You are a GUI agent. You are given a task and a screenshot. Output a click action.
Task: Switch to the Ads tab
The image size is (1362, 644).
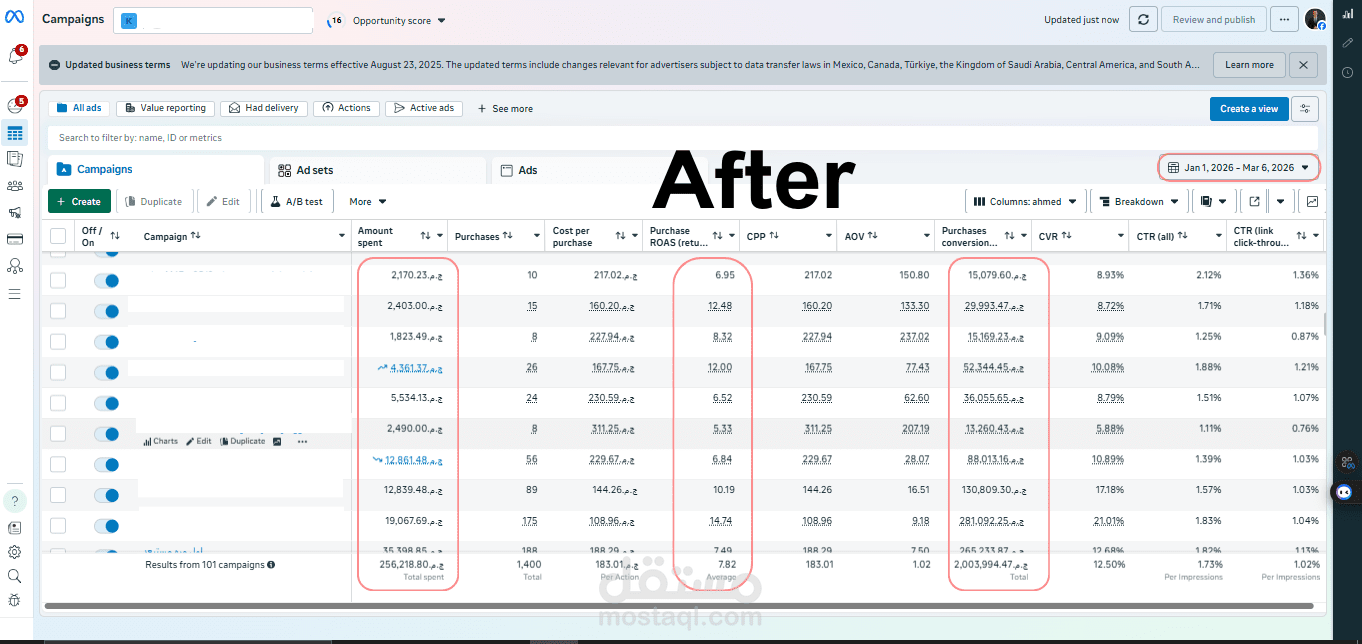coord(602,170)
